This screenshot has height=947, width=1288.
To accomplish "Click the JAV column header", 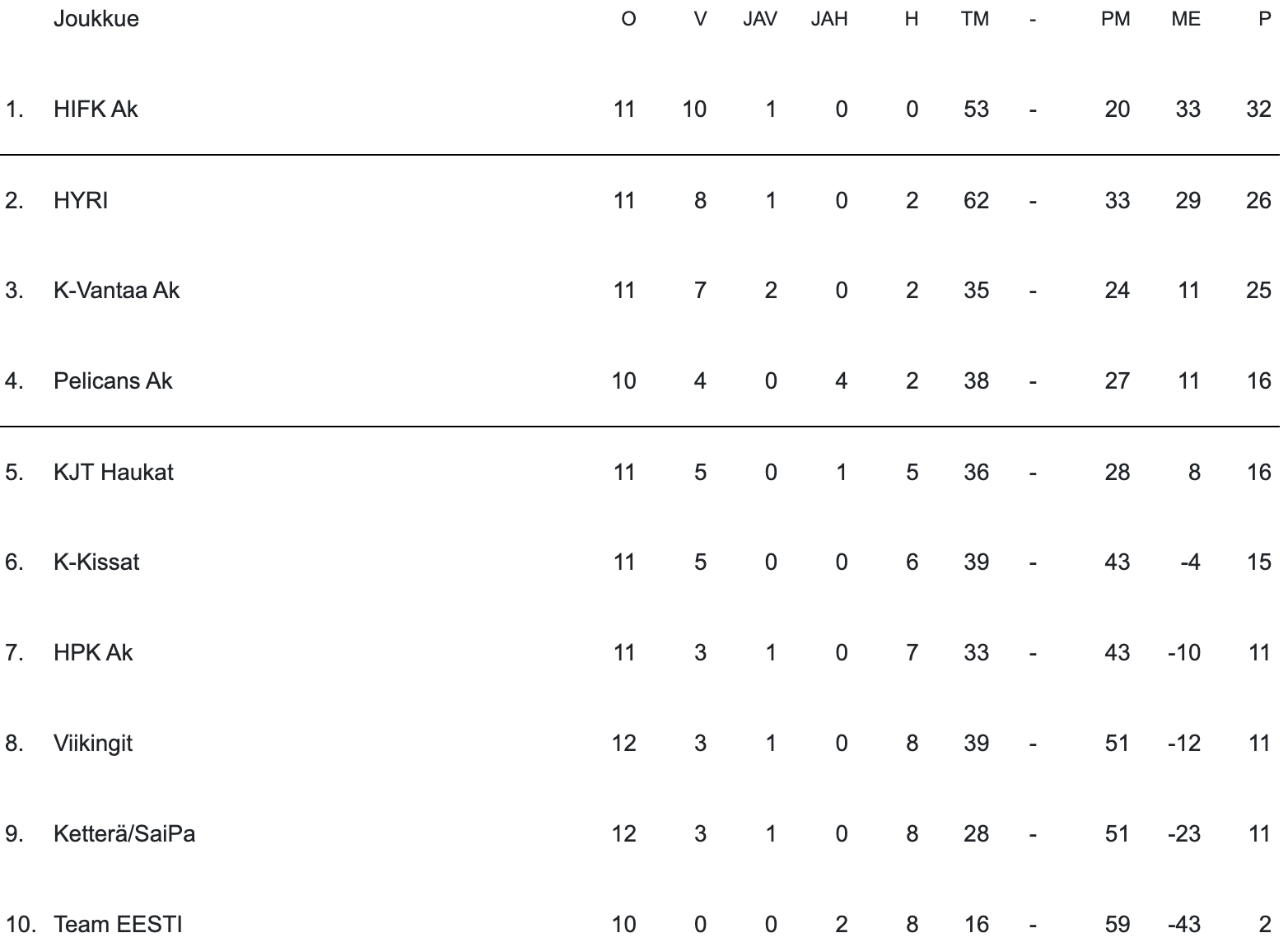I will click(x=759, y=19).
